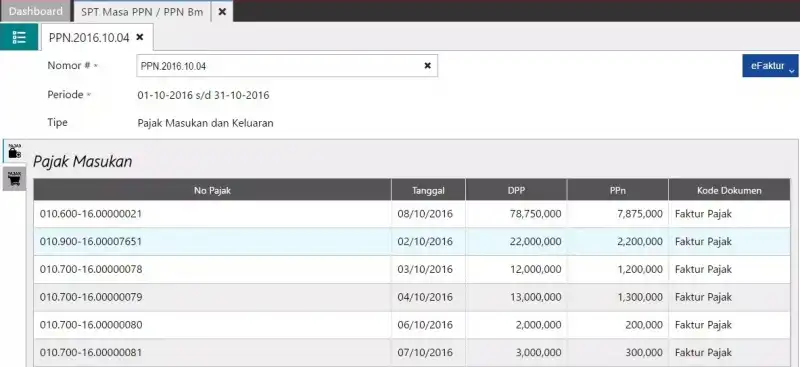Image resolution: width=800 pixels, height=367 pixels.
Task: Click DPP value 2,000,000
Action: 538,325
